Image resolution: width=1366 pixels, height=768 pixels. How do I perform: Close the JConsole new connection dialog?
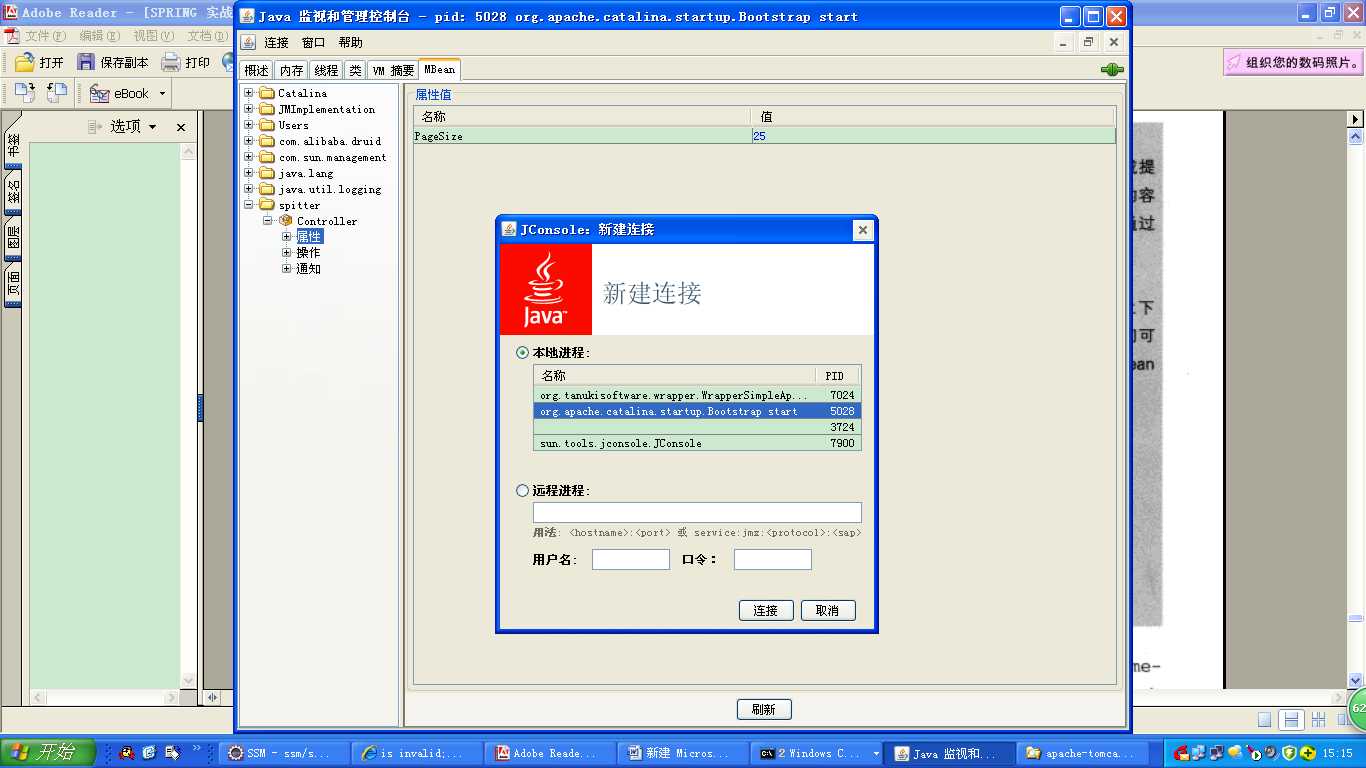[x=863, y=230]
